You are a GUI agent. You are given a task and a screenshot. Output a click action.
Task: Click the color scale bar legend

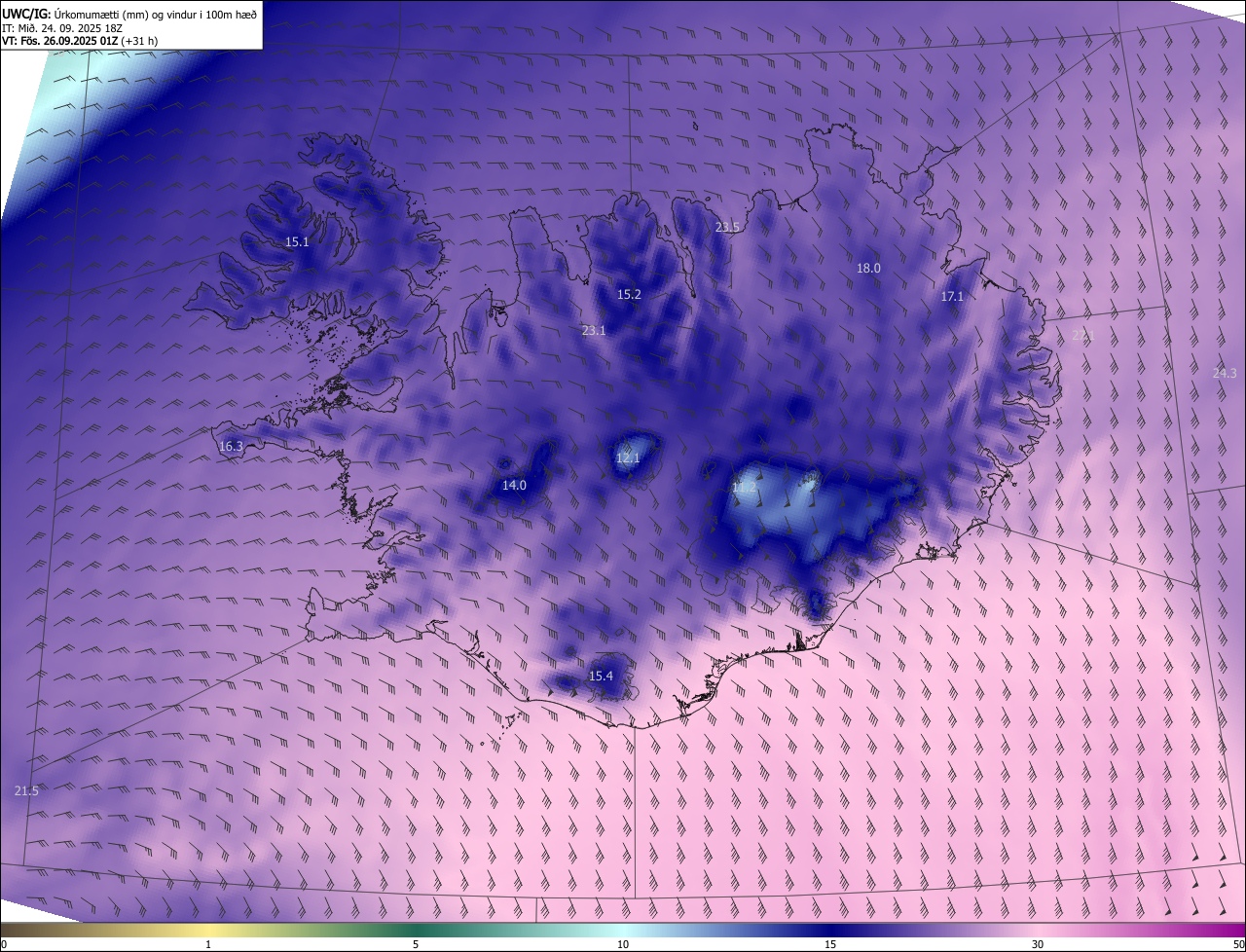pyautogui.click(x=623, y=930)
